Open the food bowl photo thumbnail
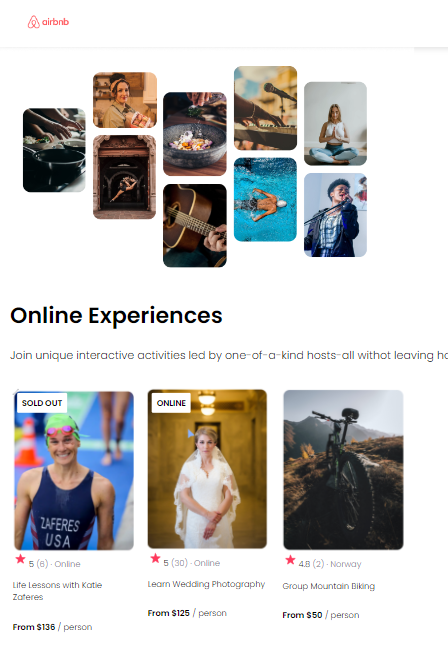 click(195, 134)
